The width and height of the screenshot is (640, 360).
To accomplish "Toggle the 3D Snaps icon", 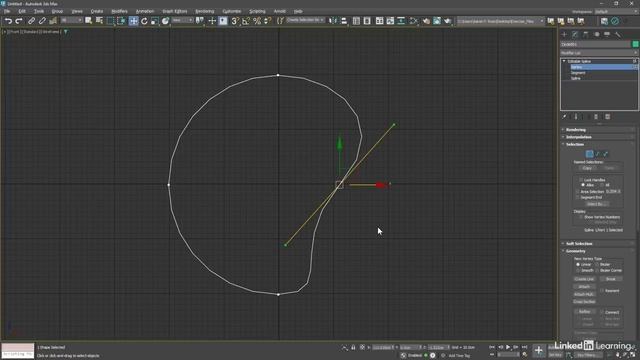I will [x=235, y=21].
